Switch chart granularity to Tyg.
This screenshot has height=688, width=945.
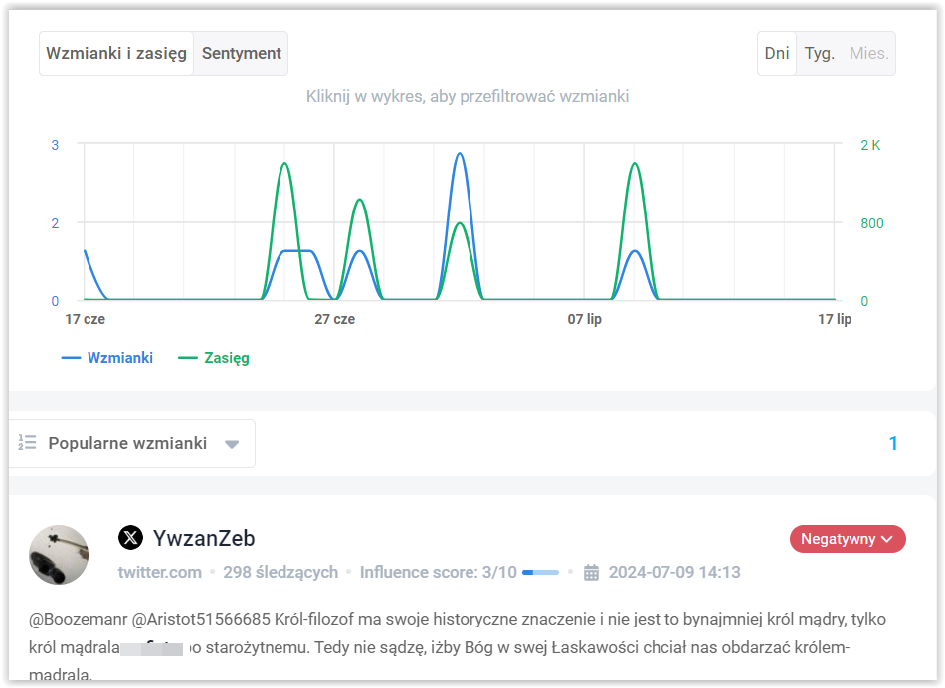tap(820, 54)
